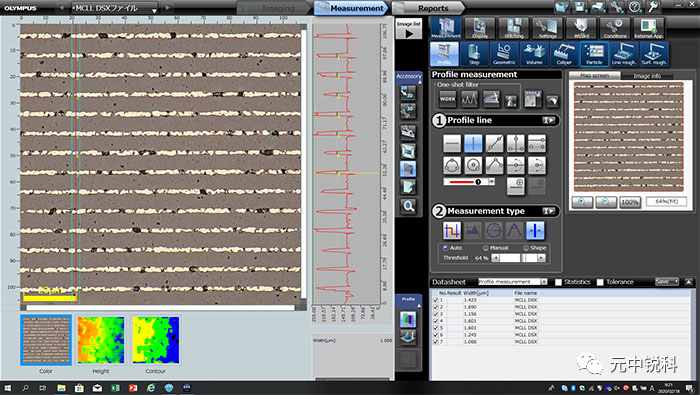Click the Line rough. measurement icon

624,54
